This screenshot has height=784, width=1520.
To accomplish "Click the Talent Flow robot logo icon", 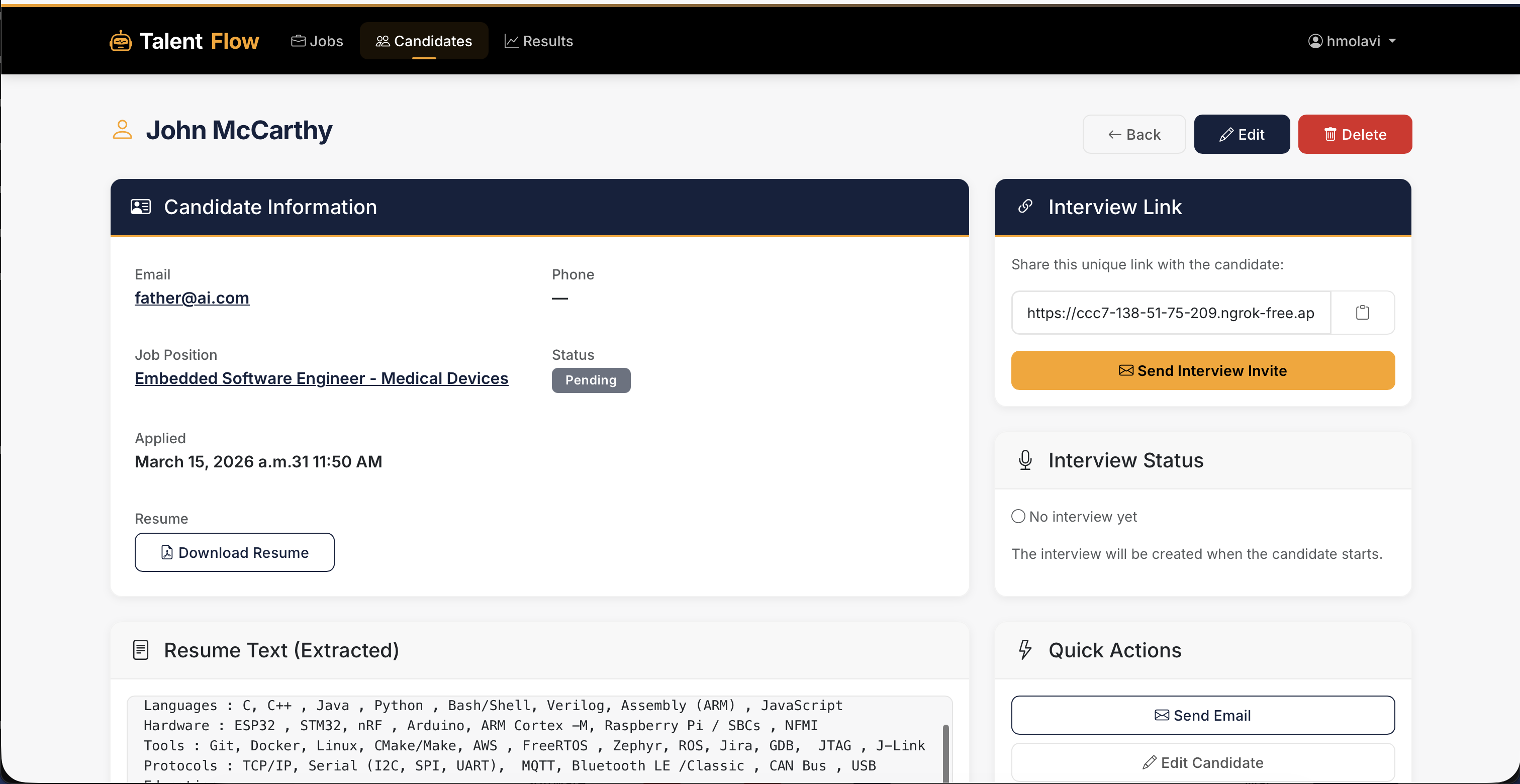I will 120,41.
